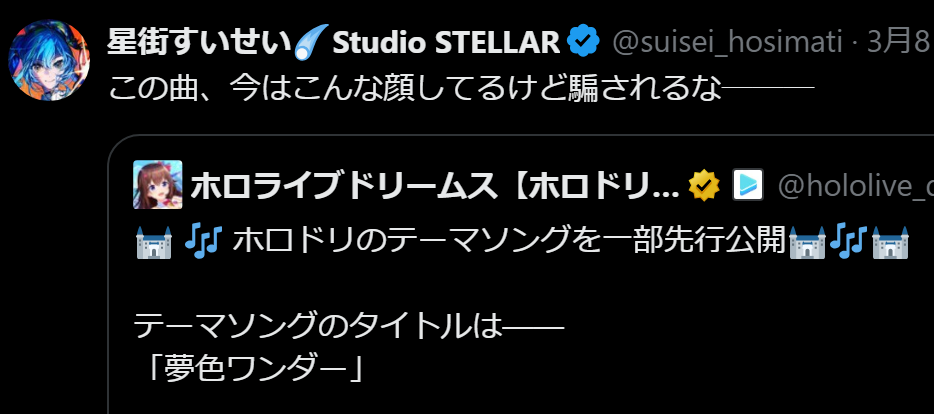Image resolution: width=934 pixels, height=414 pixels.
Task: Open the ホロライブドリームス square avatar
Action: [158, 185]
